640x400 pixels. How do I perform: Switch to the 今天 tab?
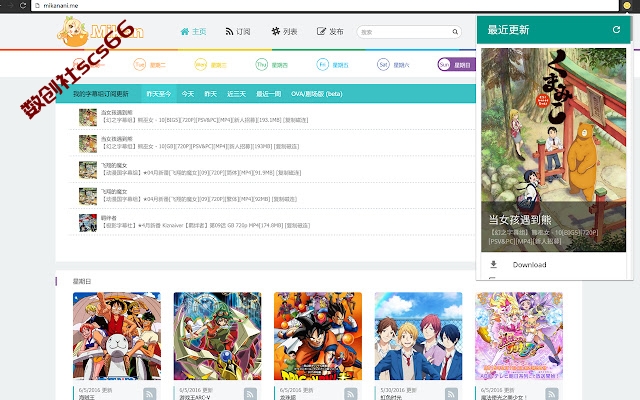click(188, 94)
